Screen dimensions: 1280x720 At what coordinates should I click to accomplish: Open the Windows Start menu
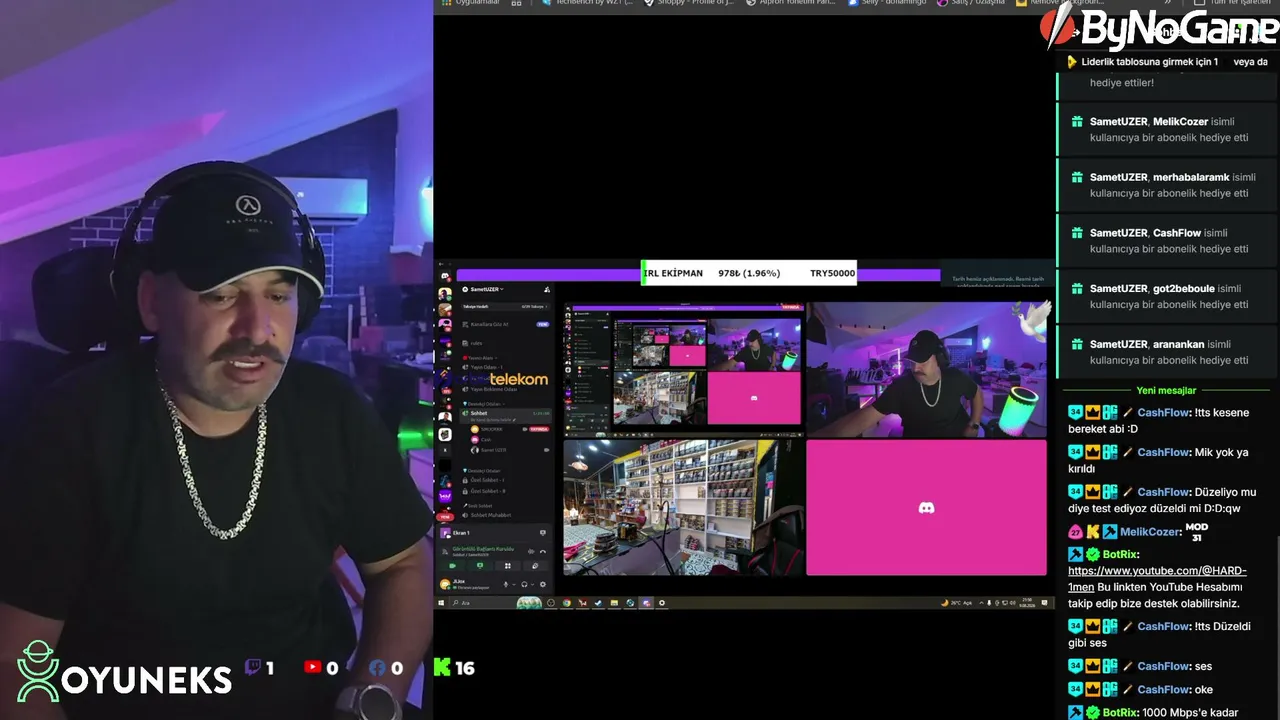point(441,603)
